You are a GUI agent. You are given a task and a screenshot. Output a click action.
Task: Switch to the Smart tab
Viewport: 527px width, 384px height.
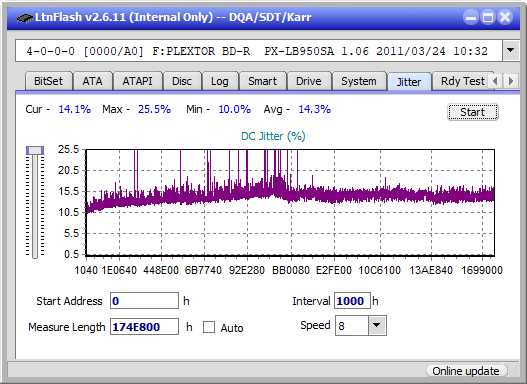point(262,81)
